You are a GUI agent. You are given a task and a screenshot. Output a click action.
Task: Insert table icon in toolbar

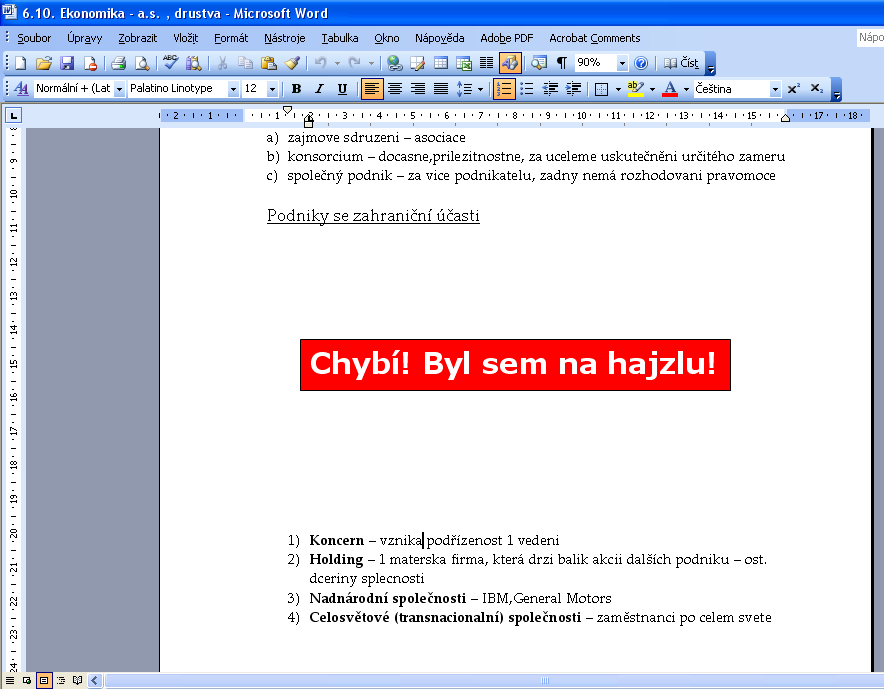pos(441,63)
